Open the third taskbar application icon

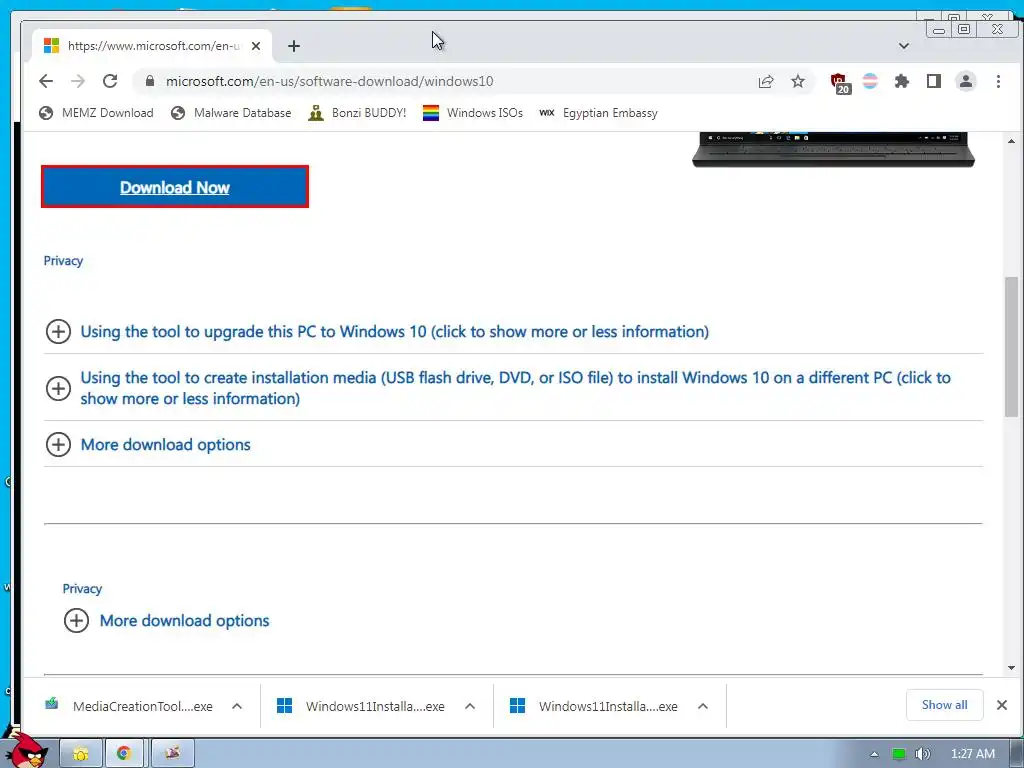(x=172, y=754)
